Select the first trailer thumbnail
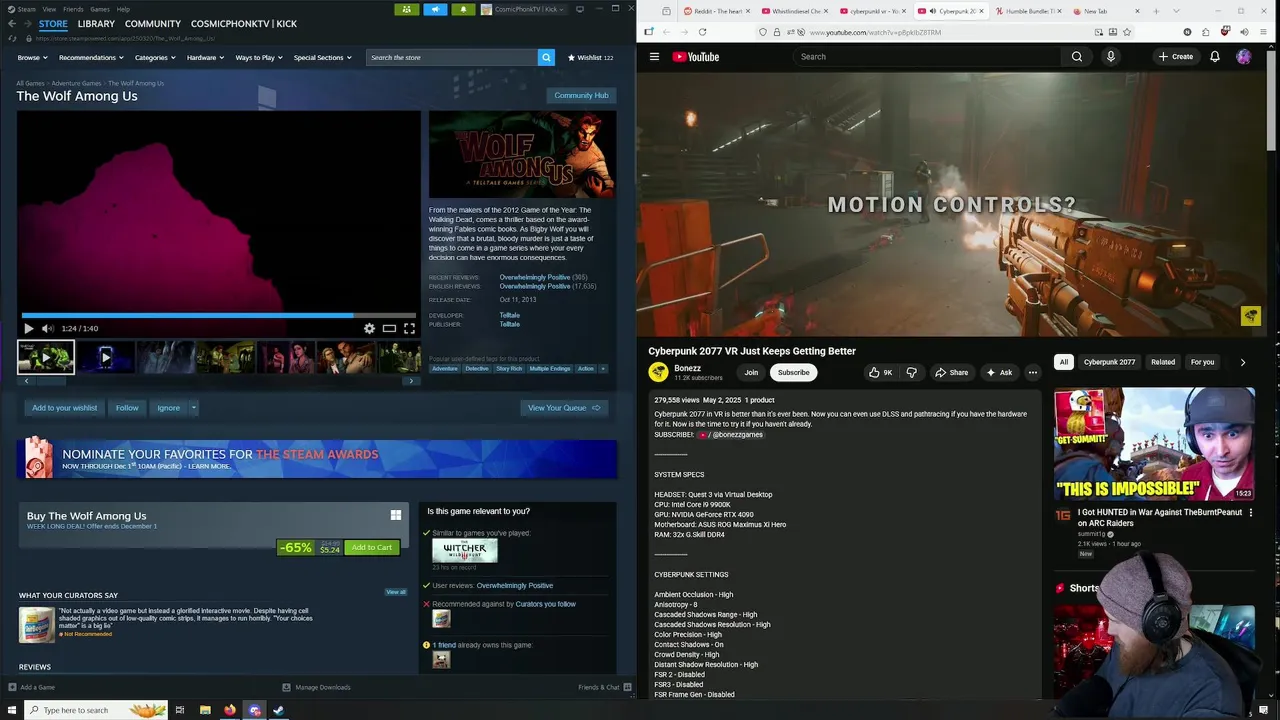 (46, 357)
